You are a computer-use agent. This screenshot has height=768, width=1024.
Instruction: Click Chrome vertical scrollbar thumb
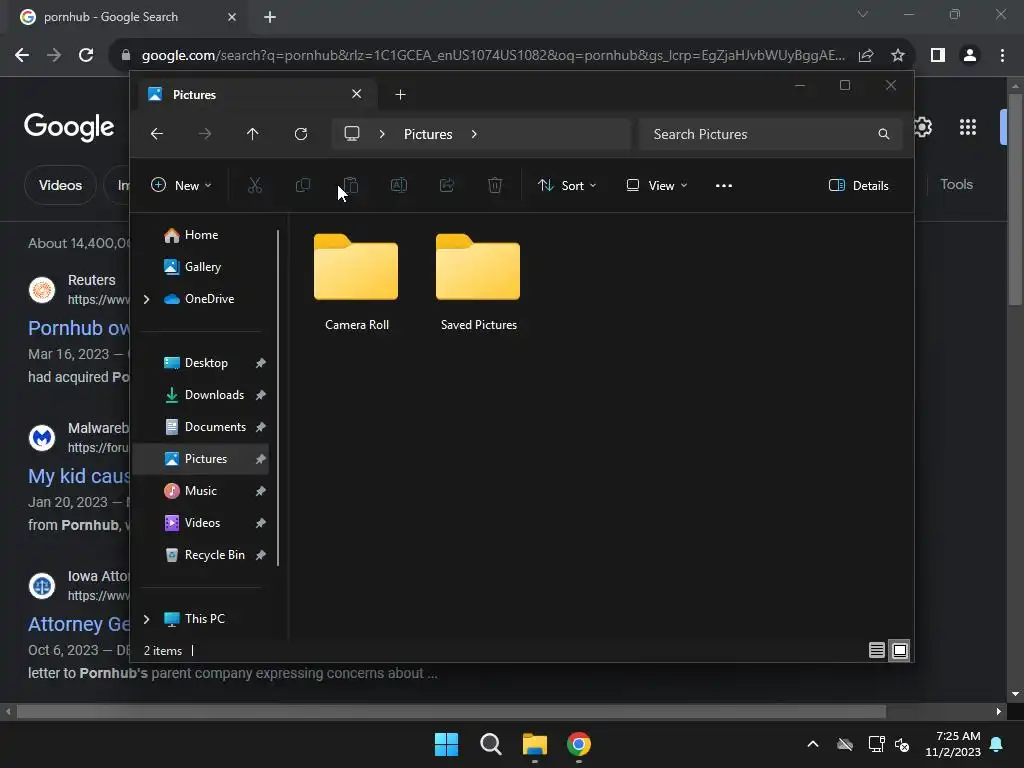pyautogui.click(x=1015, y=199)
